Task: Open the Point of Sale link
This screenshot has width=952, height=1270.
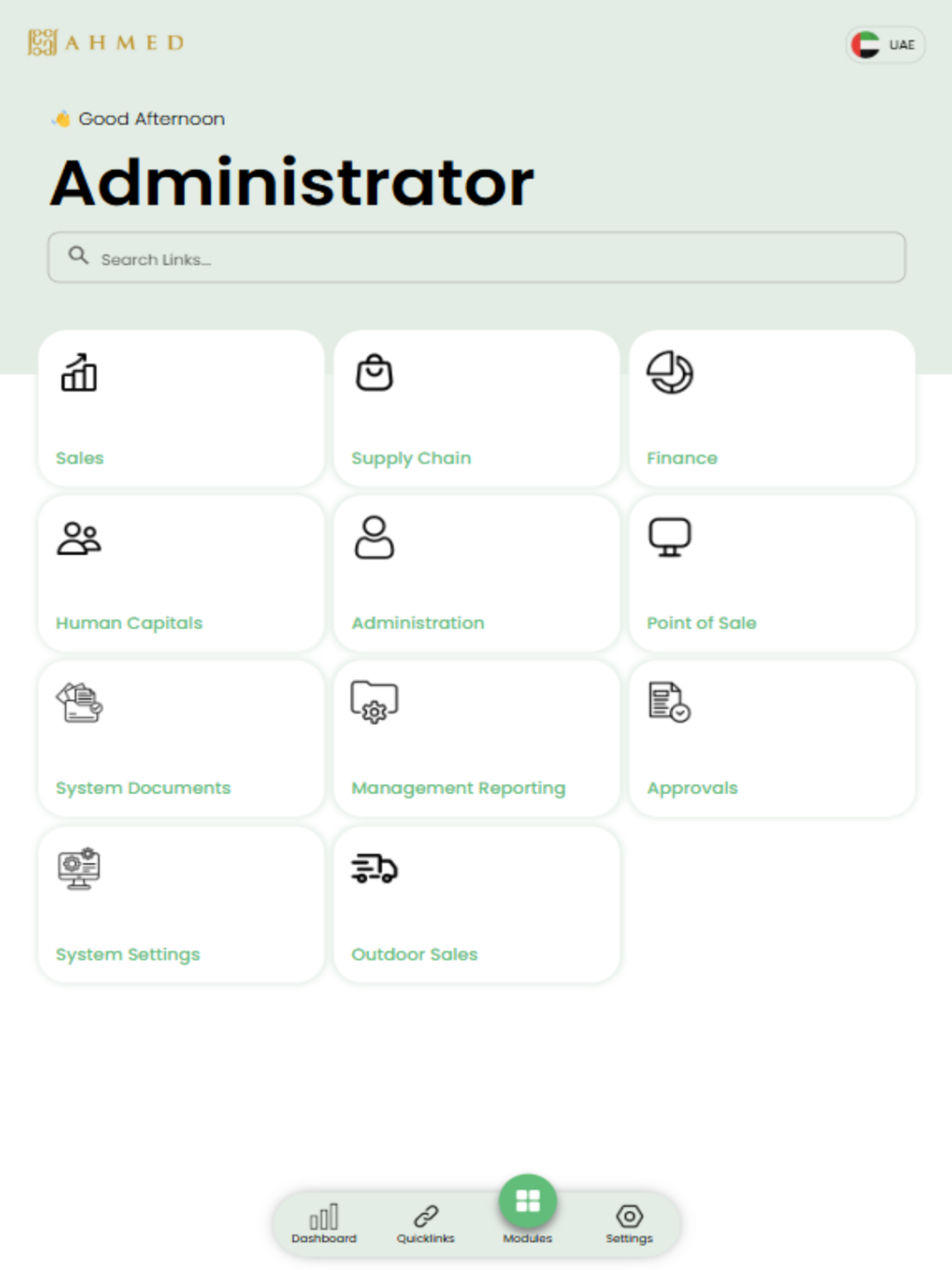Action: click(x=701, y=623)
